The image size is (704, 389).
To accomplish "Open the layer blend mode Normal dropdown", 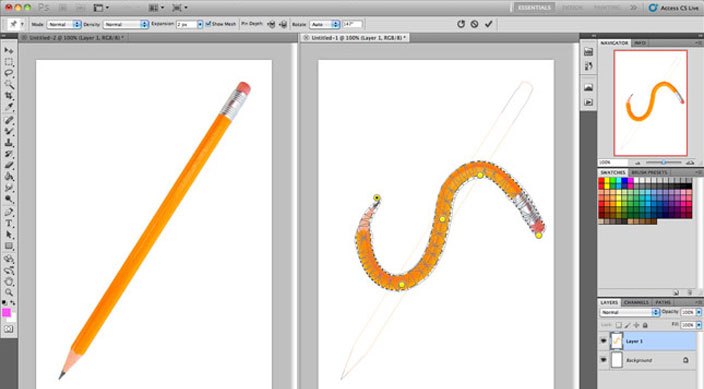I will (x=629, y=312).
